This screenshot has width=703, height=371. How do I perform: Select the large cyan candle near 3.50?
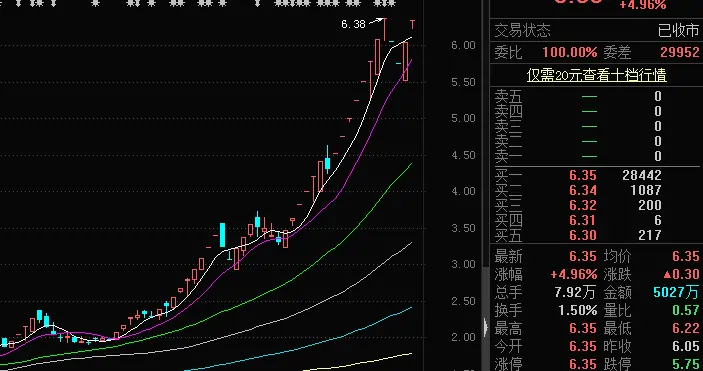pyautogui.click(x=222, y=235)
